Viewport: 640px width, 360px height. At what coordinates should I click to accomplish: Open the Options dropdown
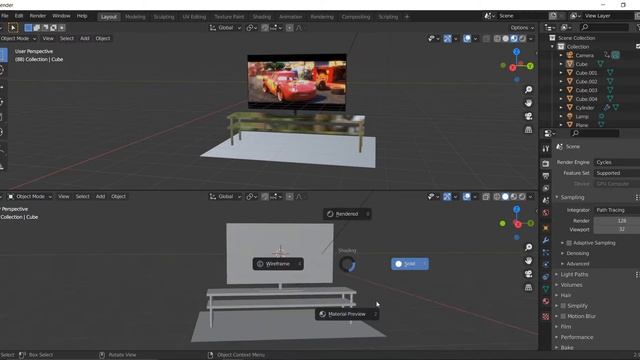[x=522, y=28]
